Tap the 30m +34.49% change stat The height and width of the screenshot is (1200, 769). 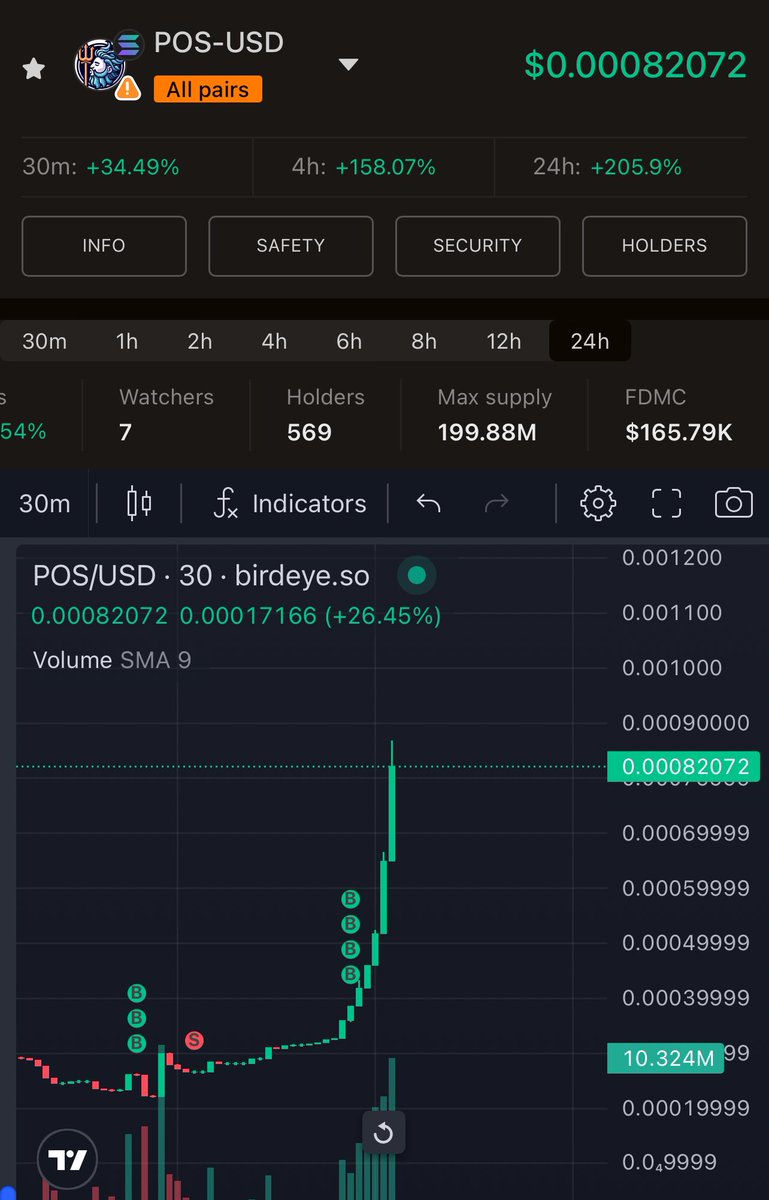[101, 167]
